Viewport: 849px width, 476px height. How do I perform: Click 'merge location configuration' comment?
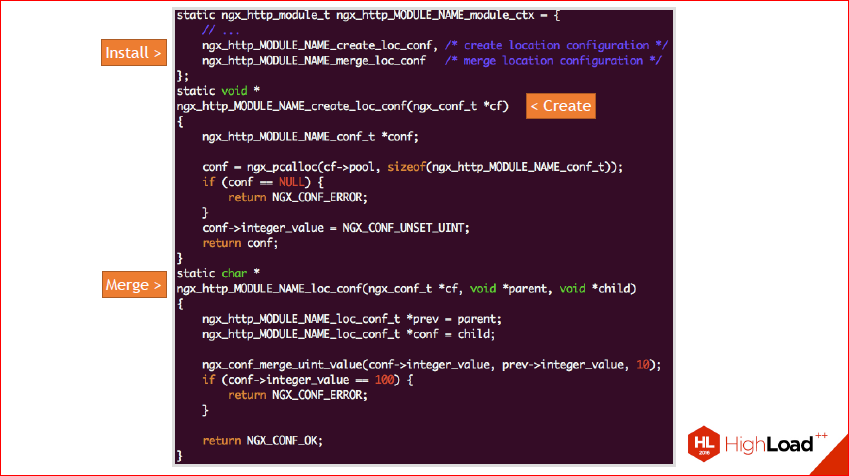(553, 61)
